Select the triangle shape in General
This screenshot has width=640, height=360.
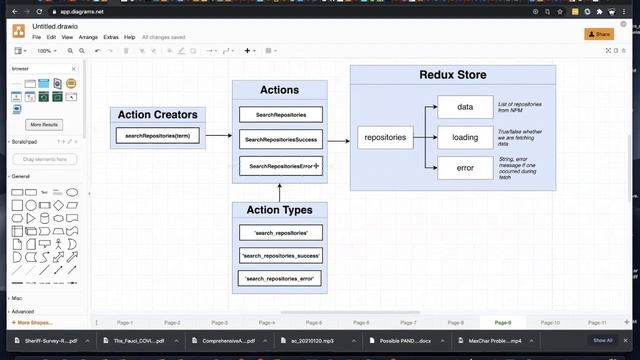pos(31,218)
